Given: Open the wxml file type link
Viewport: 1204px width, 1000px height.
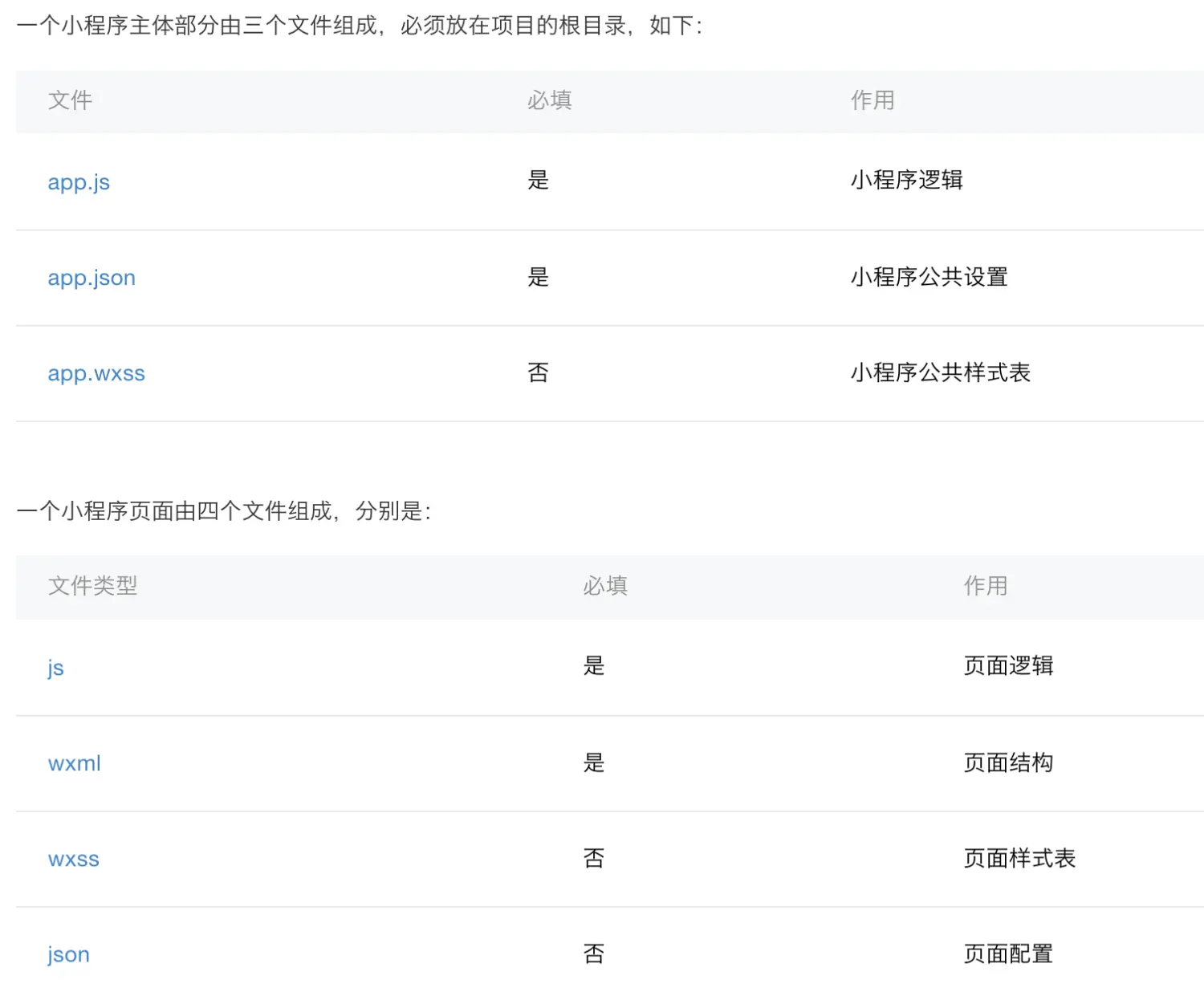Looking at the screenshot, I should click(x=75, y=763).
